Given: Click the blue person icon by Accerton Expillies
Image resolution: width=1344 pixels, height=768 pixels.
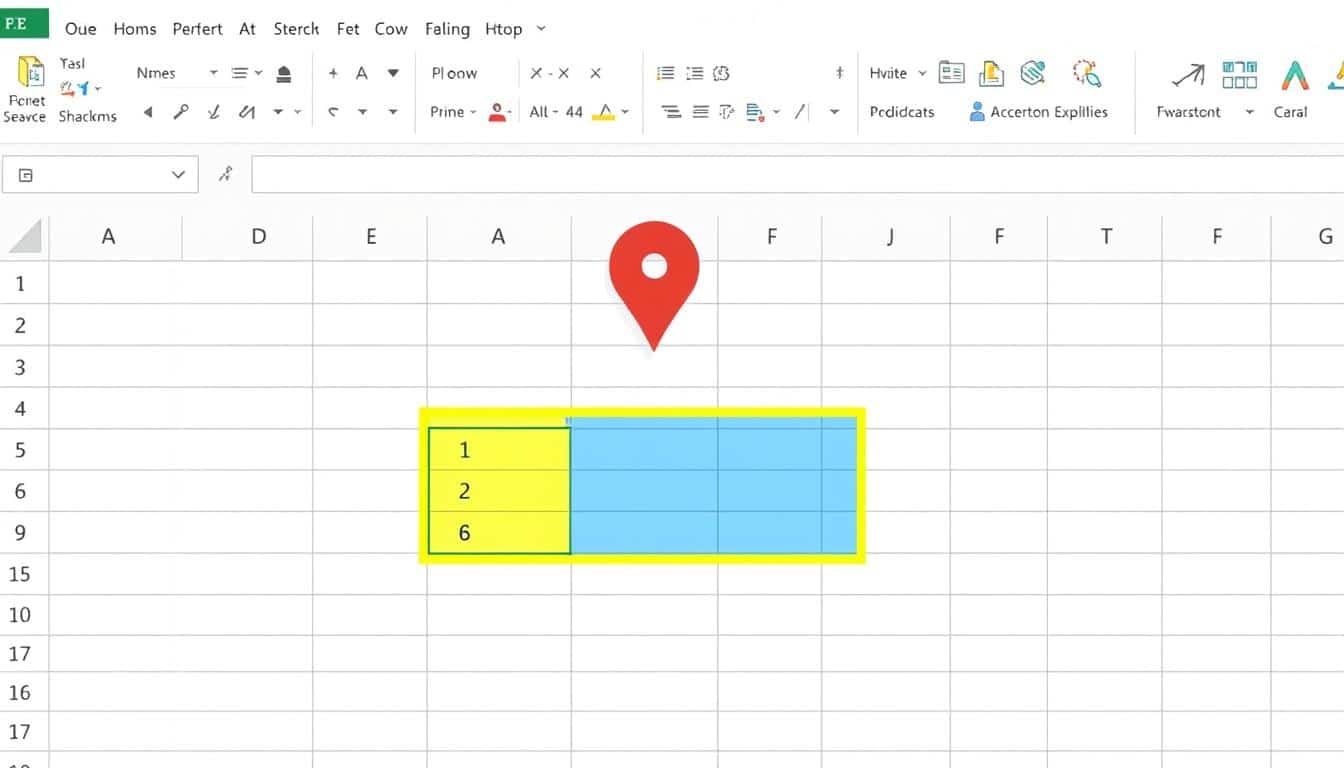Looking at the screenshot, I should pyautogui.click(x=977, y=112).
